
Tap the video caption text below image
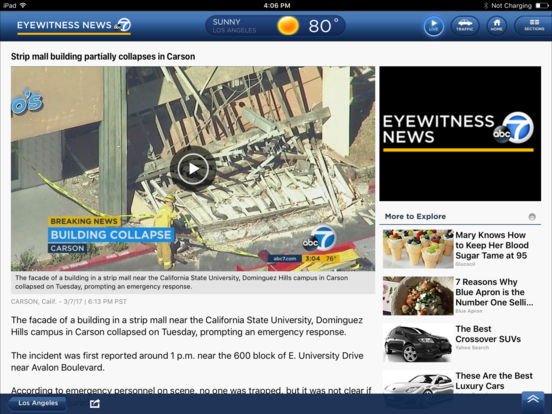click(x=182, y=282)
